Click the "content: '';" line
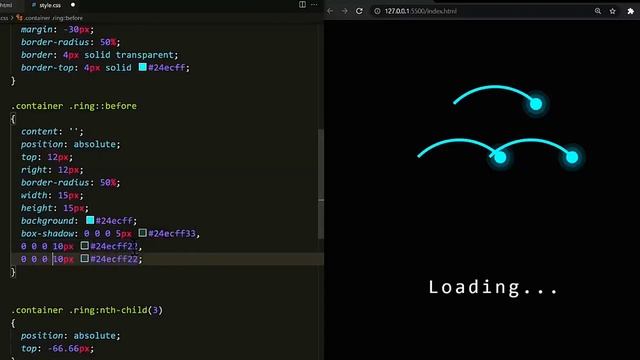640x360 pixels. pos(52,131)
